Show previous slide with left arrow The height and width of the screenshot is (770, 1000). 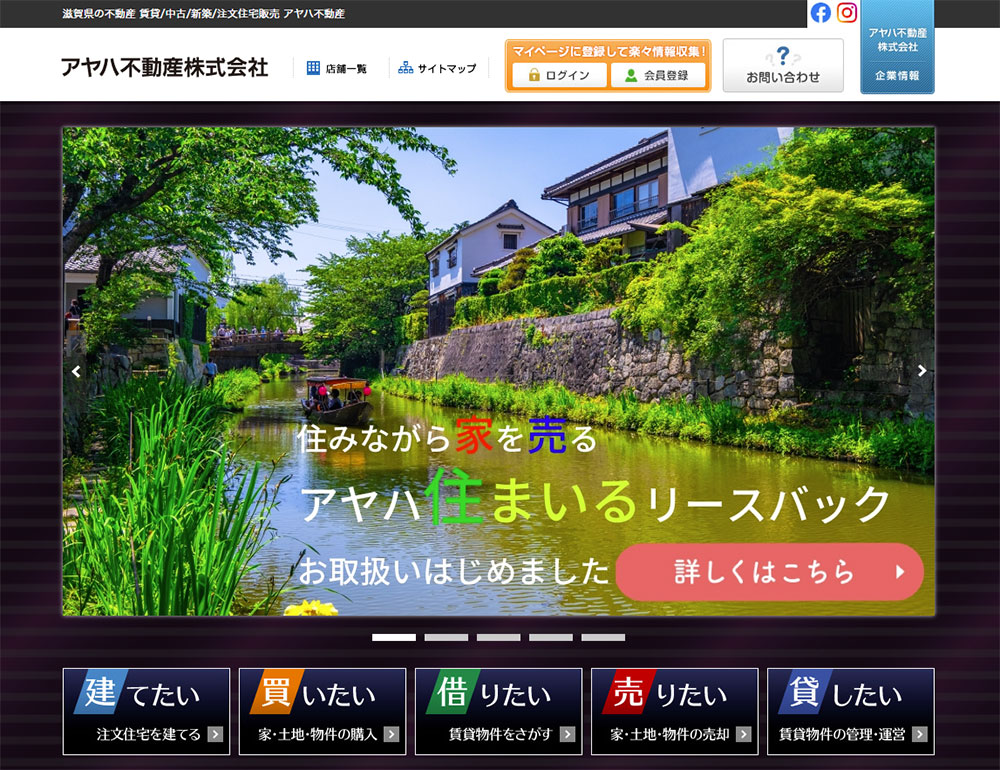click(x=76, y=371)
